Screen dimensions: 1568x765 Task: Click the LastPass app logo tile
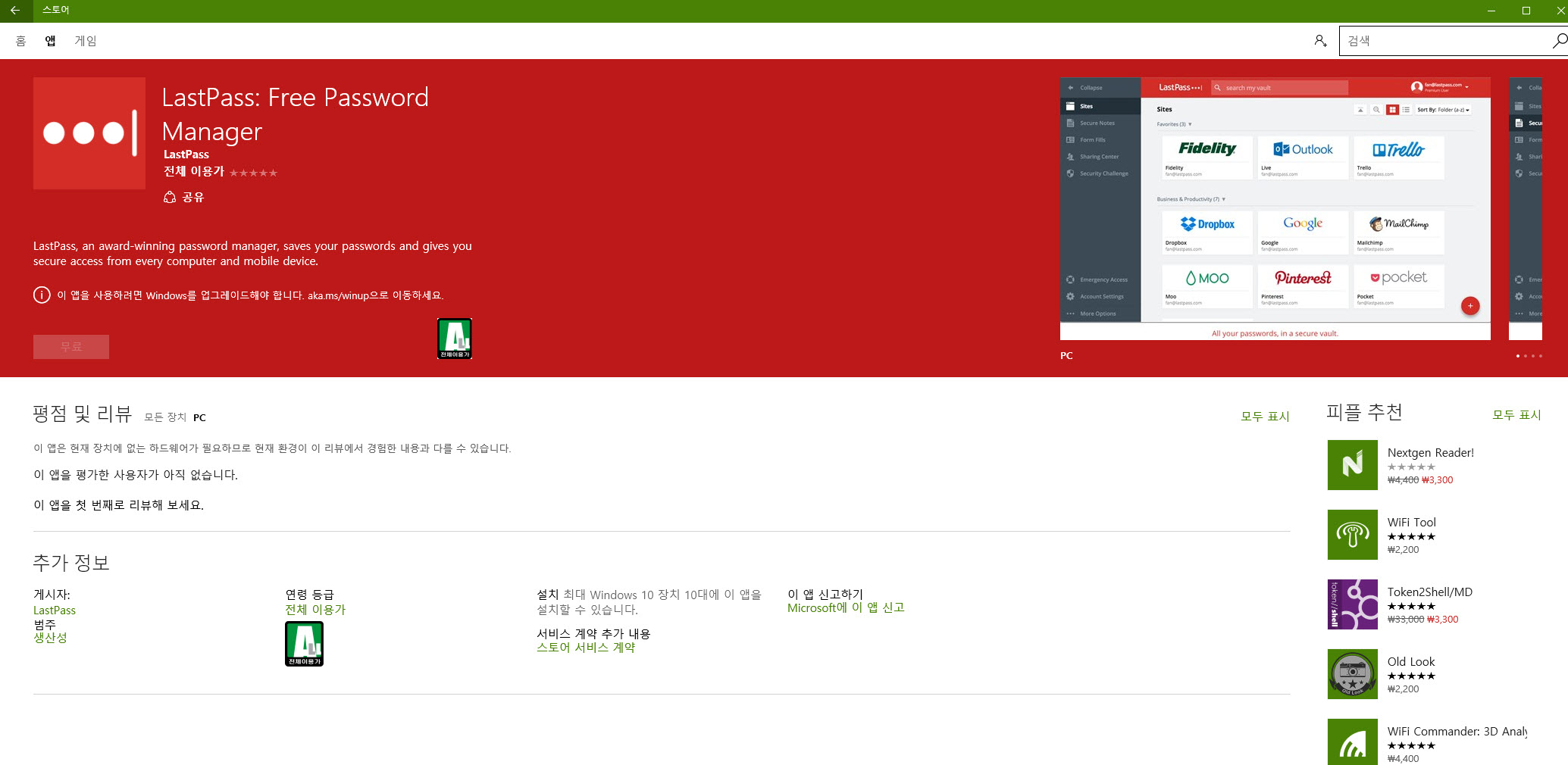coord(89,133)
